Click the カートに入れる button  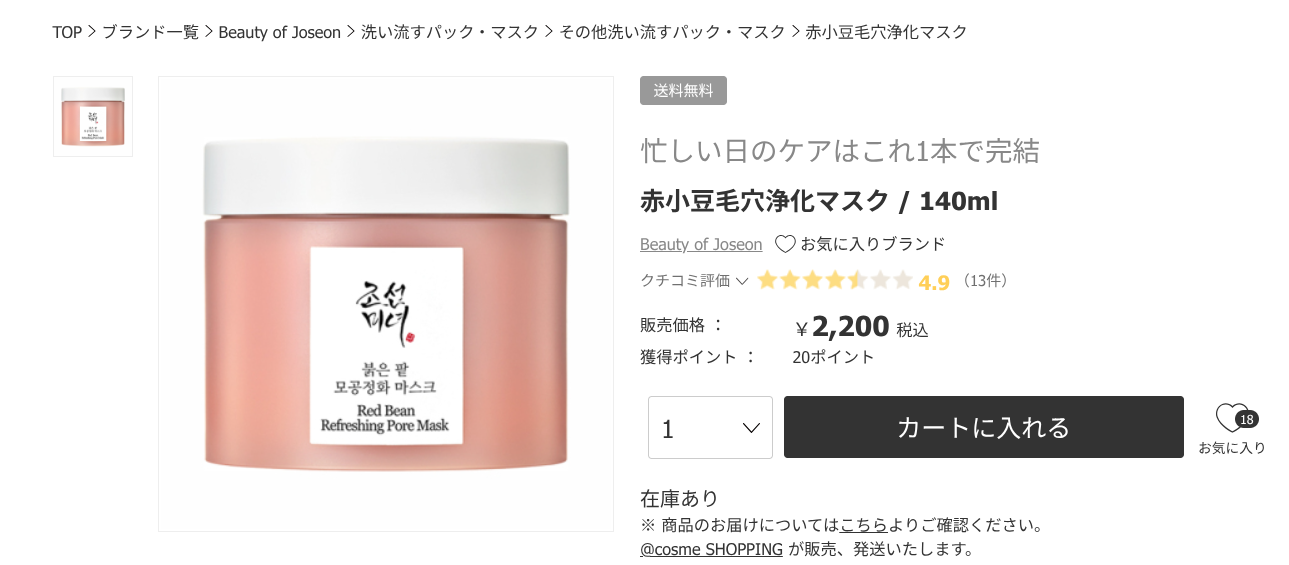[x=984, y=428]
